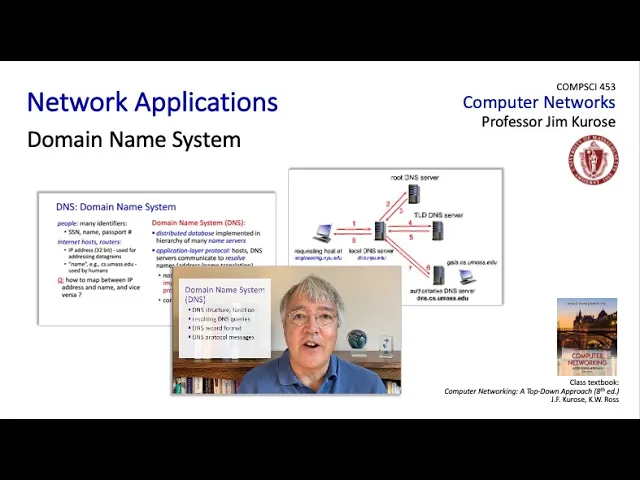Image resolution: width=640 pixels, height=480 pixels.
Task: Click the 'Domain Name System' subtitle under the title
Action: (134, 140)
